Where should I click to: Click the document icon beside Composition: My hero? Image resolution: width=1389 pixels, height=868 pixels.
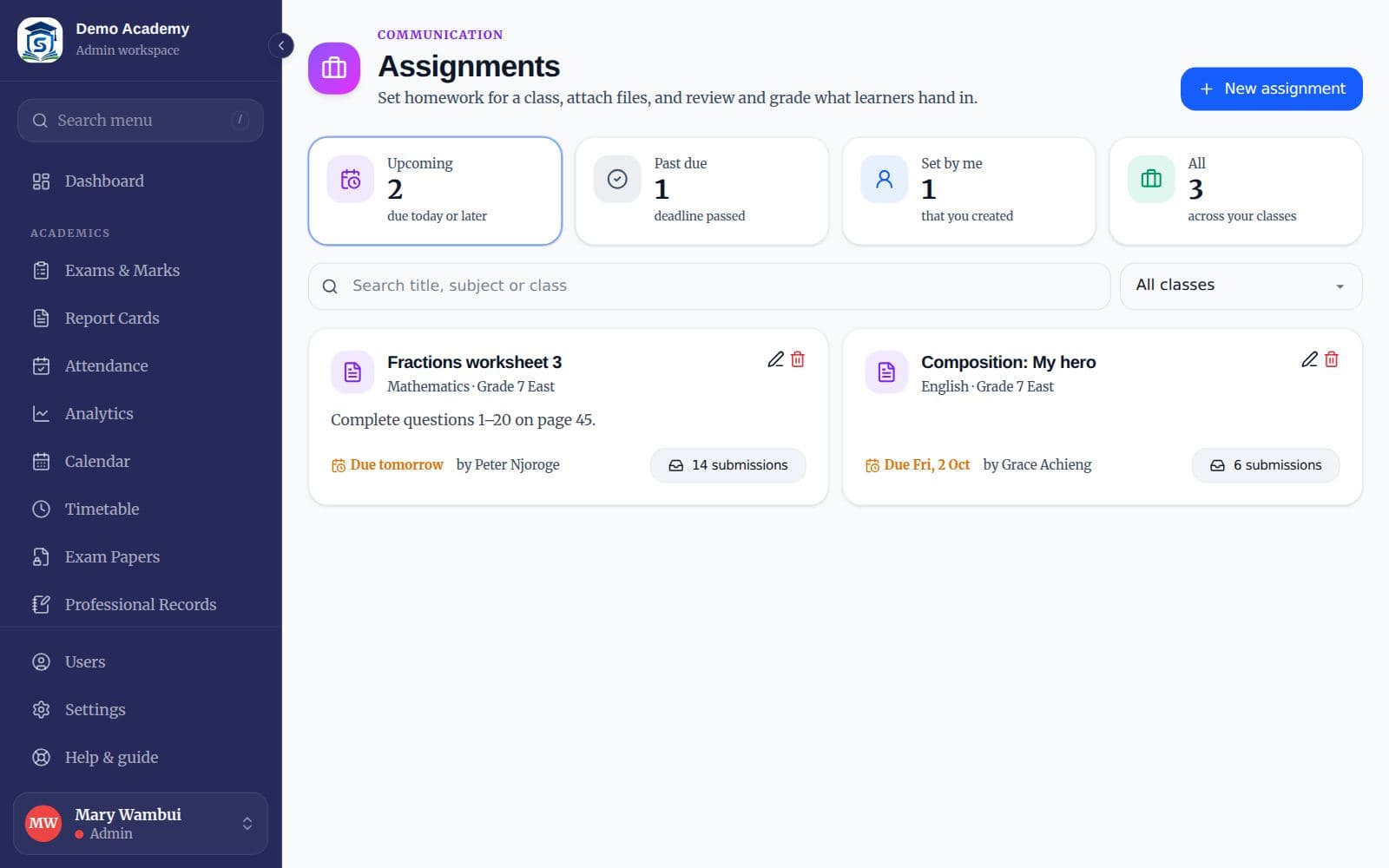point(886,372)
